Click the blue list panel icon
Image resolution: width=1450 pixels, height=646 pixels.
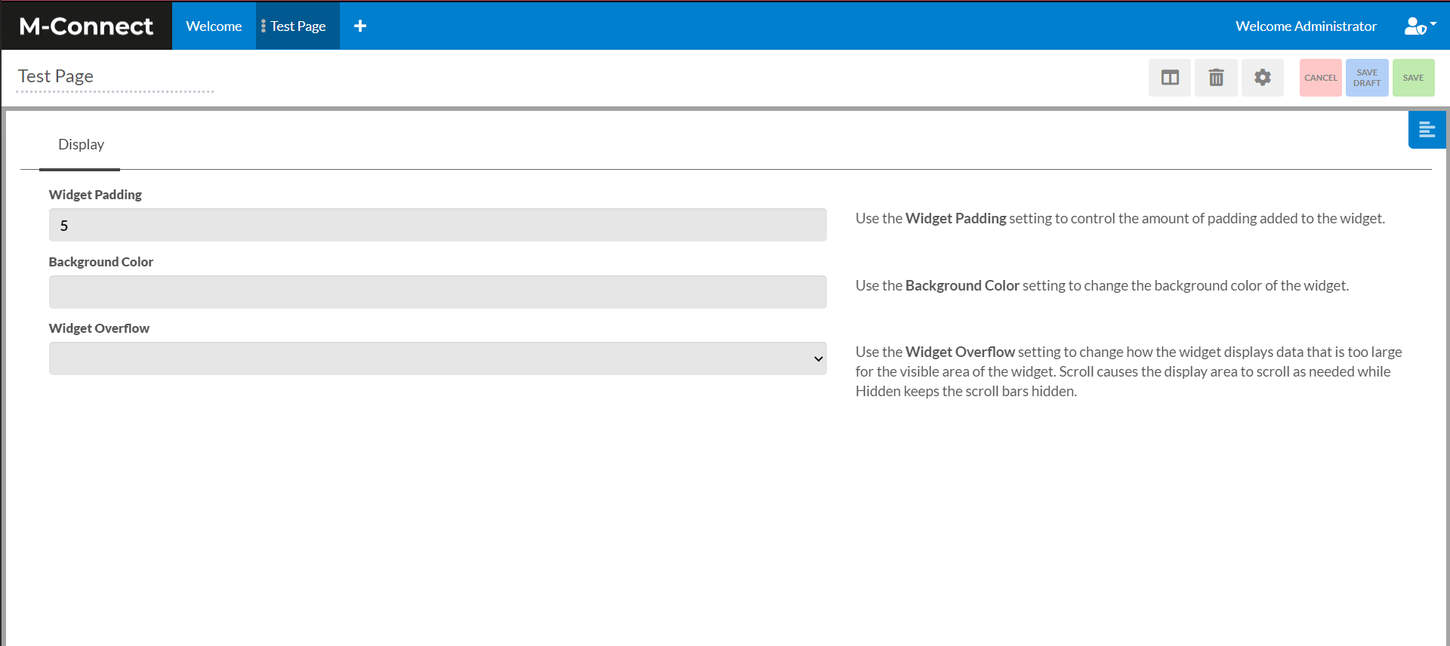1427,129
